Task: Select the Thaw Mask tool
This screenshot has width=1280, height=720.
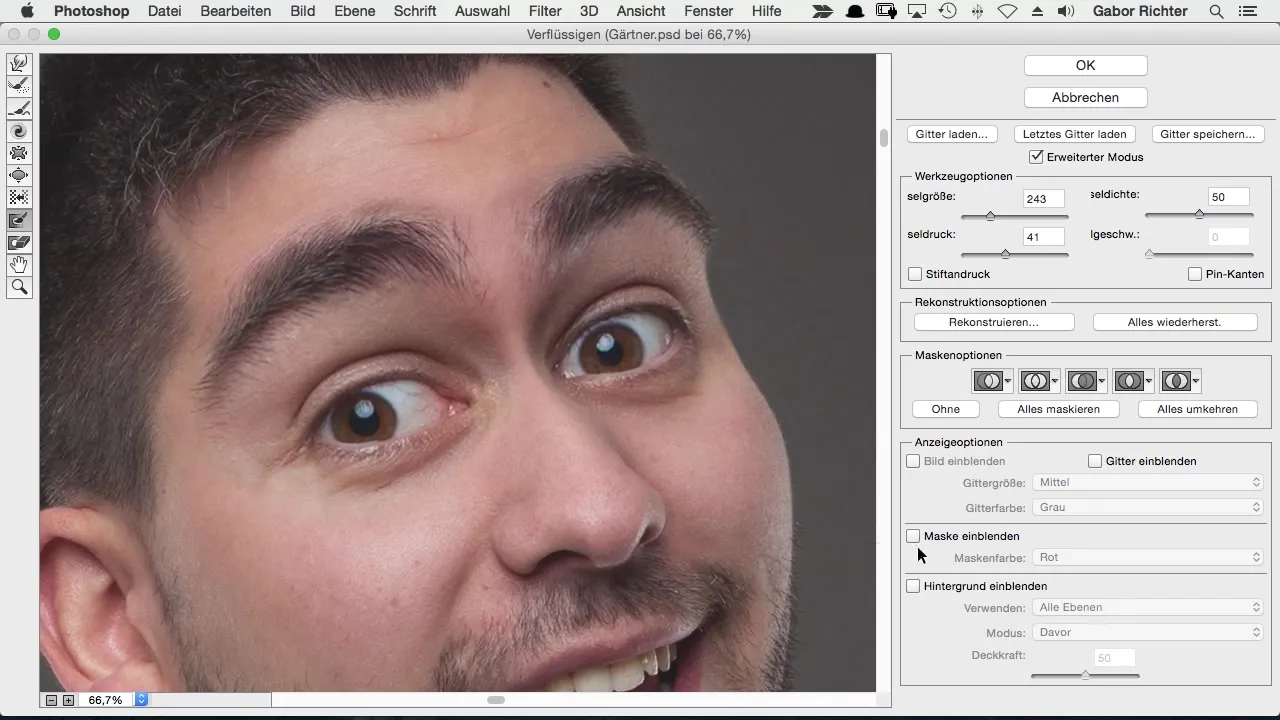Action: coord(19,242)
